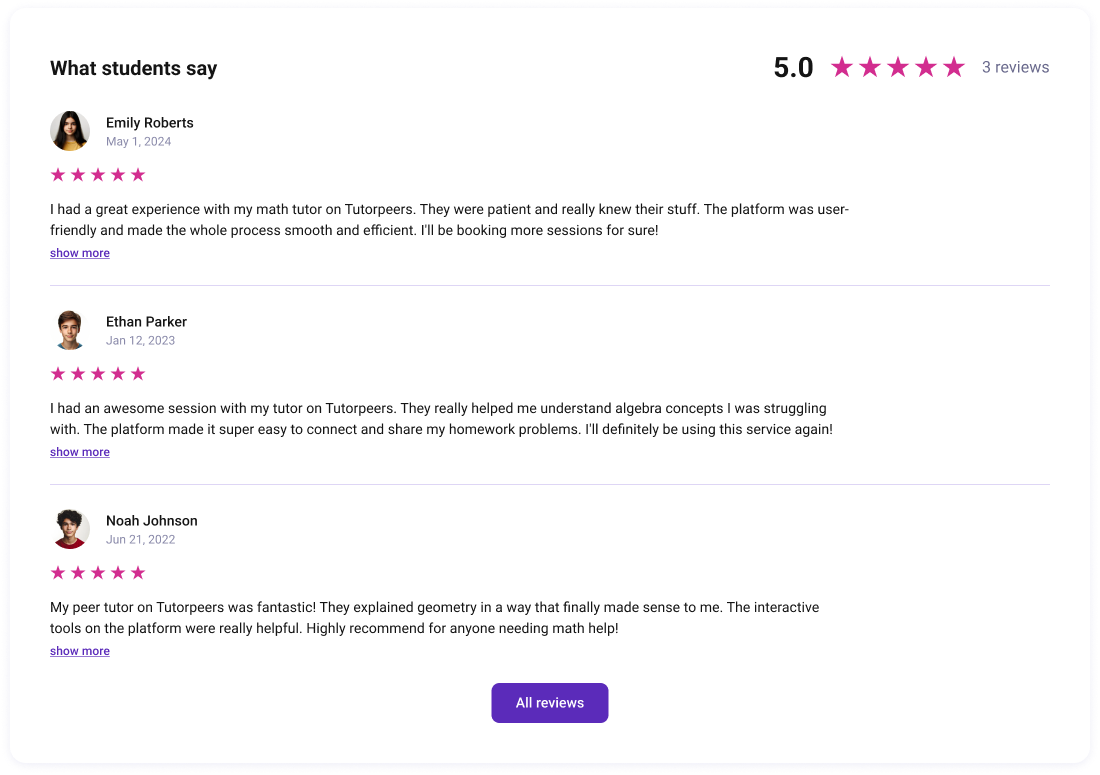Click the fifth star in overall 5.0 rating
Screen dimensions: 1100x775
tap(954, 67)
